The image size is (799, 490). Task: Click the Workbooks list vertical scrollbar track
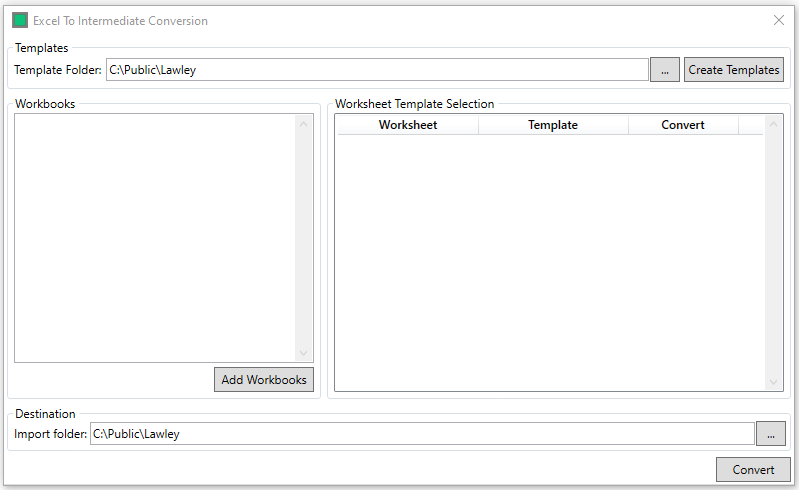pyautogui.click(x=304, y=238)
